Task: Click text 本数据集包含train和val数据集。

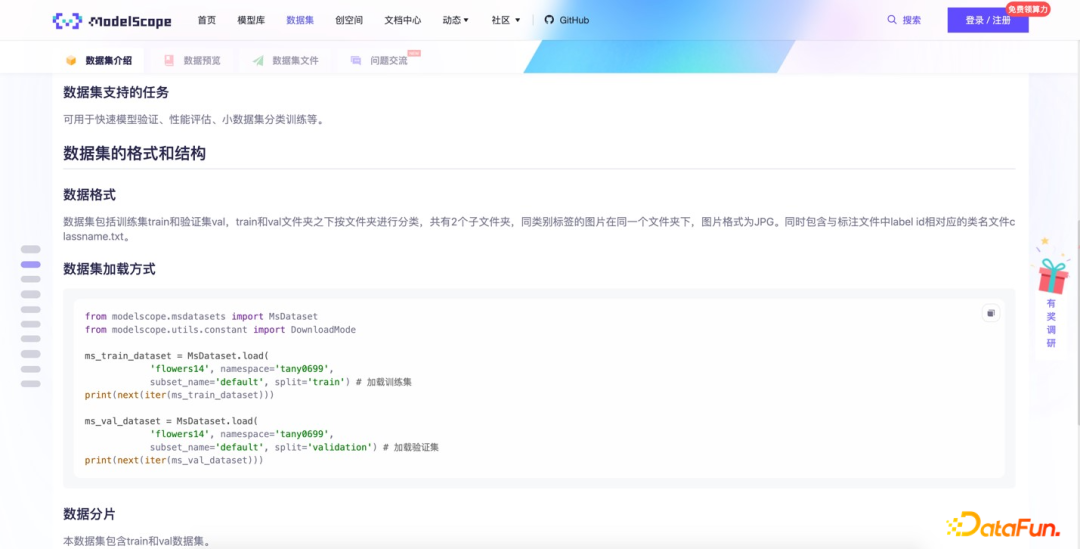Action: click(x=136, y=541)
